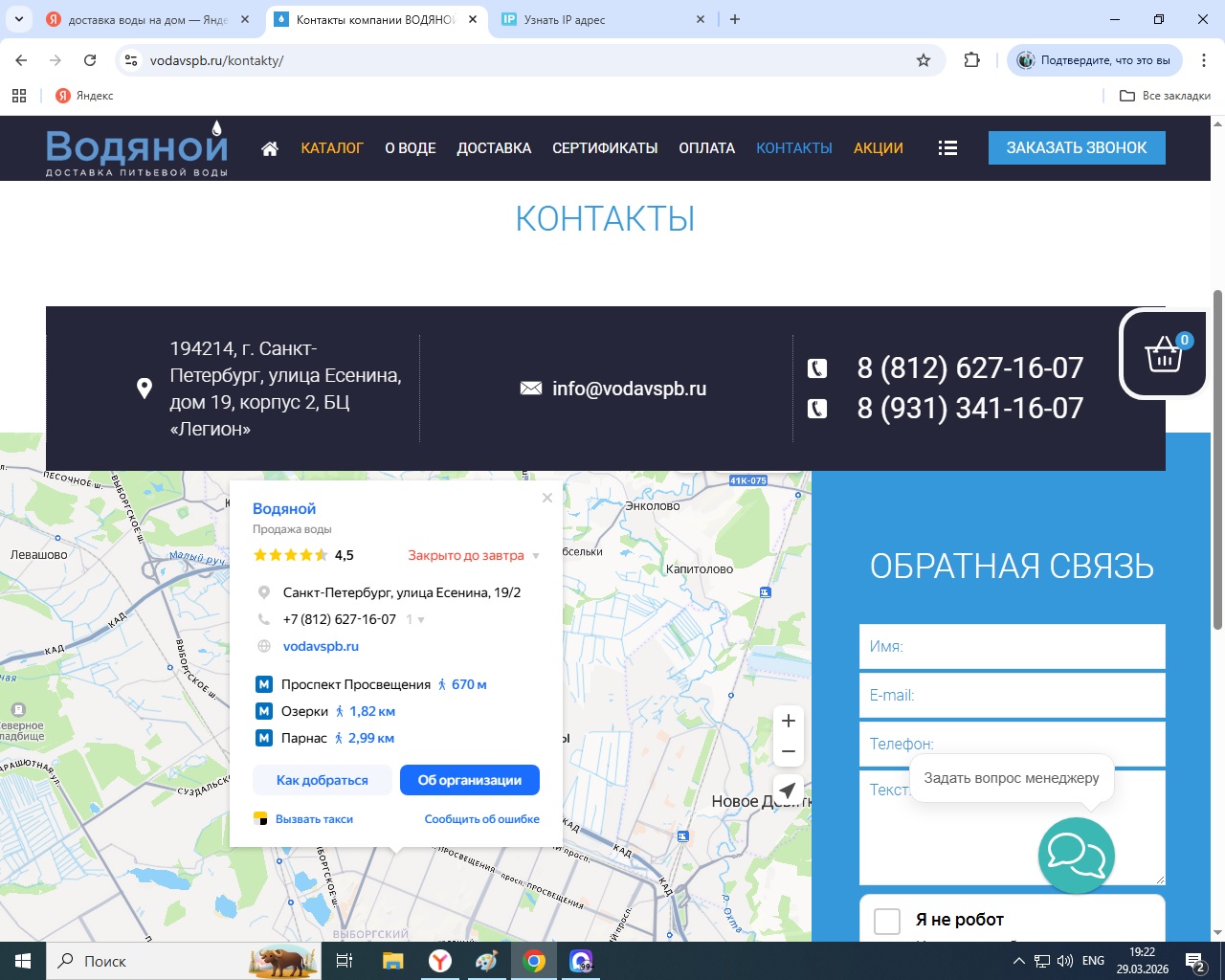Open the Chrome icon on the taskbar
This screenshot has width=1225, height=980.
pos(534,961)
